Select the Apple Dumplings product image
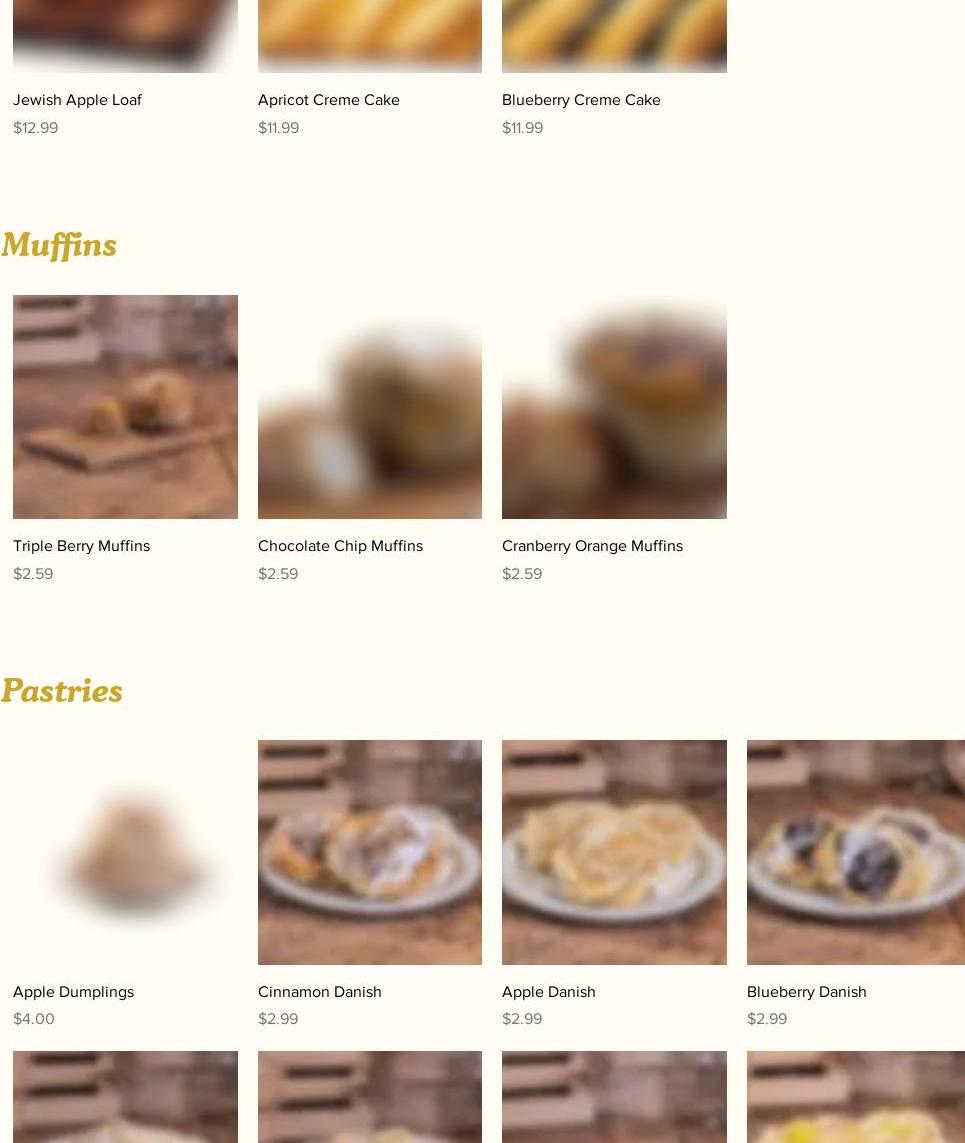Screen dimensions: 965x1143 coord(125,852)
